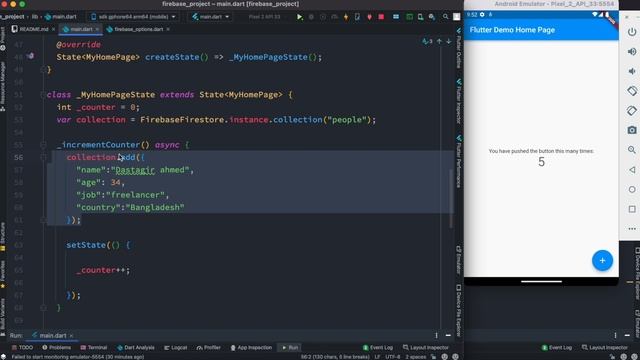640x360 pixels.
Task: Click the Debug bug icon in toolbar
Action: point(311,17)
